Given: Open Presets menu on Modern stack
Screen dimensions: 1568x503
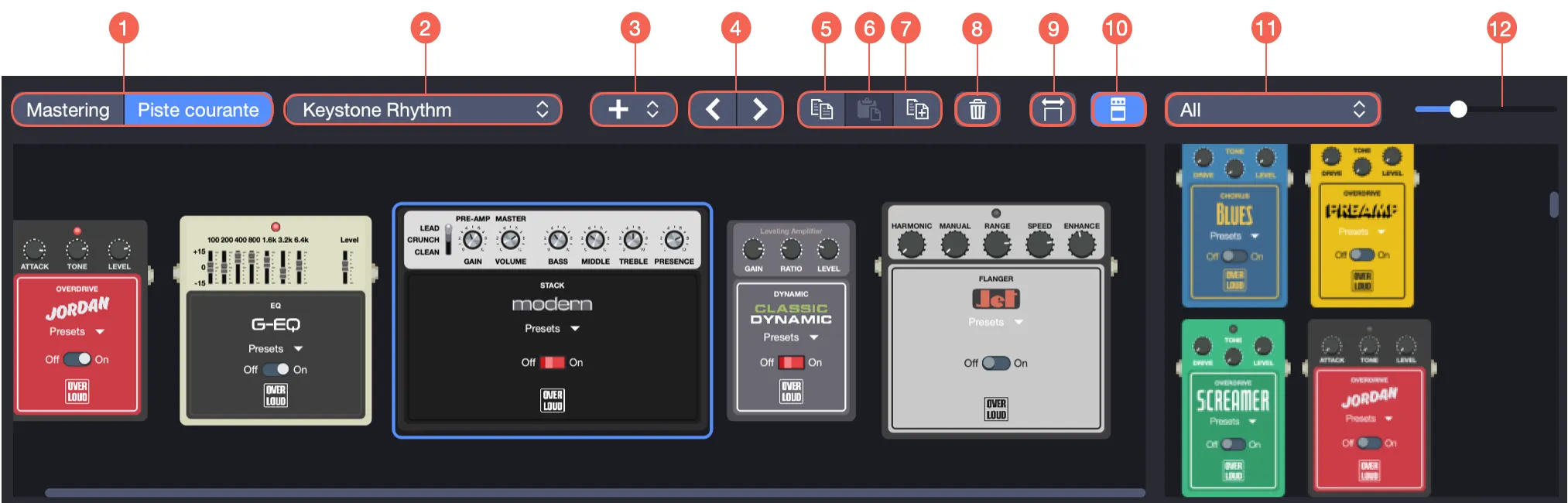Looking at the screenshot, I should tap(553, 328).
